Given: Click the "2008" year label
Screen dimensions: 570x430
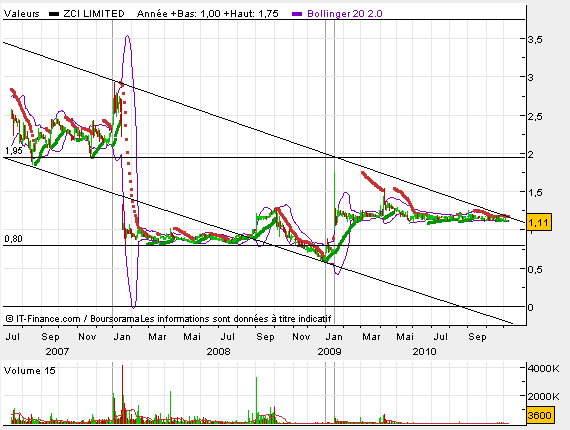Looking at the screenshot, I should point(218,351).
